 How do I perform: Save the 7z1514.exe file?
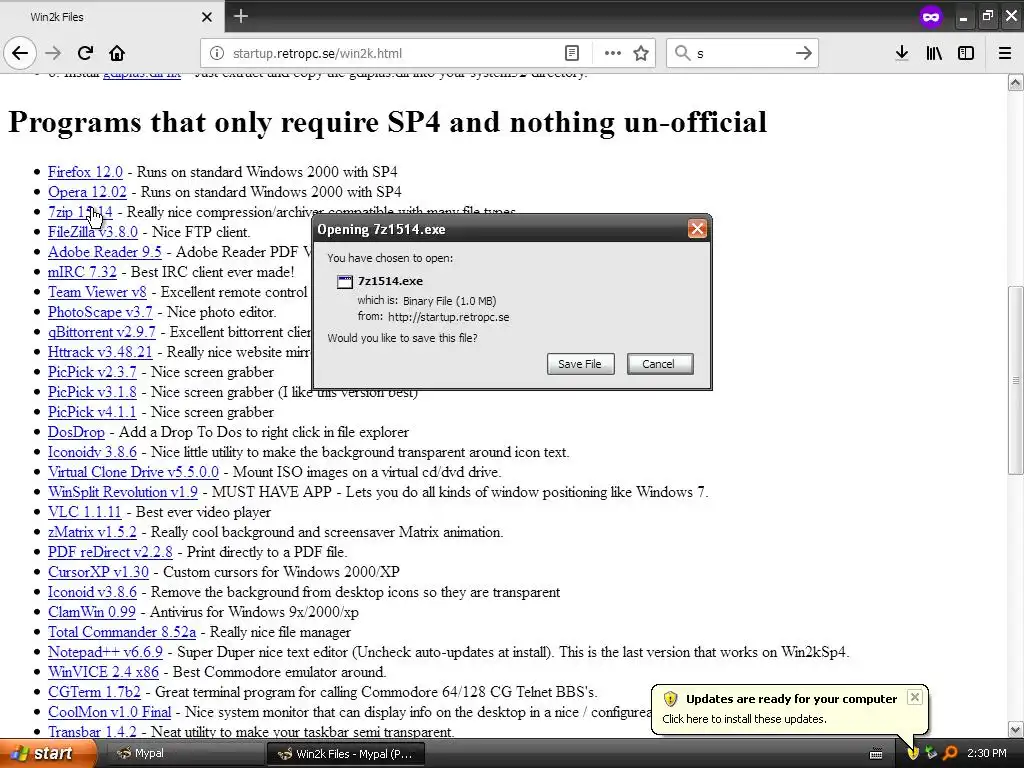[x=580, y=364]
